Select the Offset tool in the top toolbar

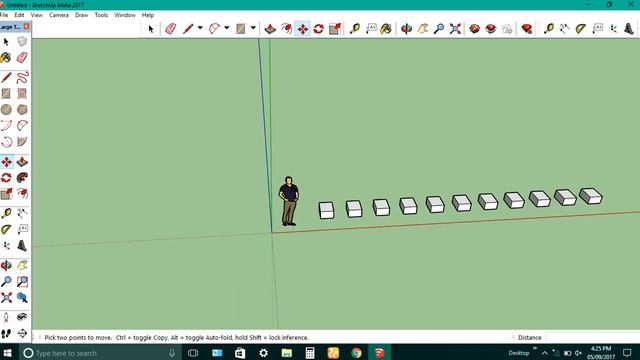coord(287,29)
